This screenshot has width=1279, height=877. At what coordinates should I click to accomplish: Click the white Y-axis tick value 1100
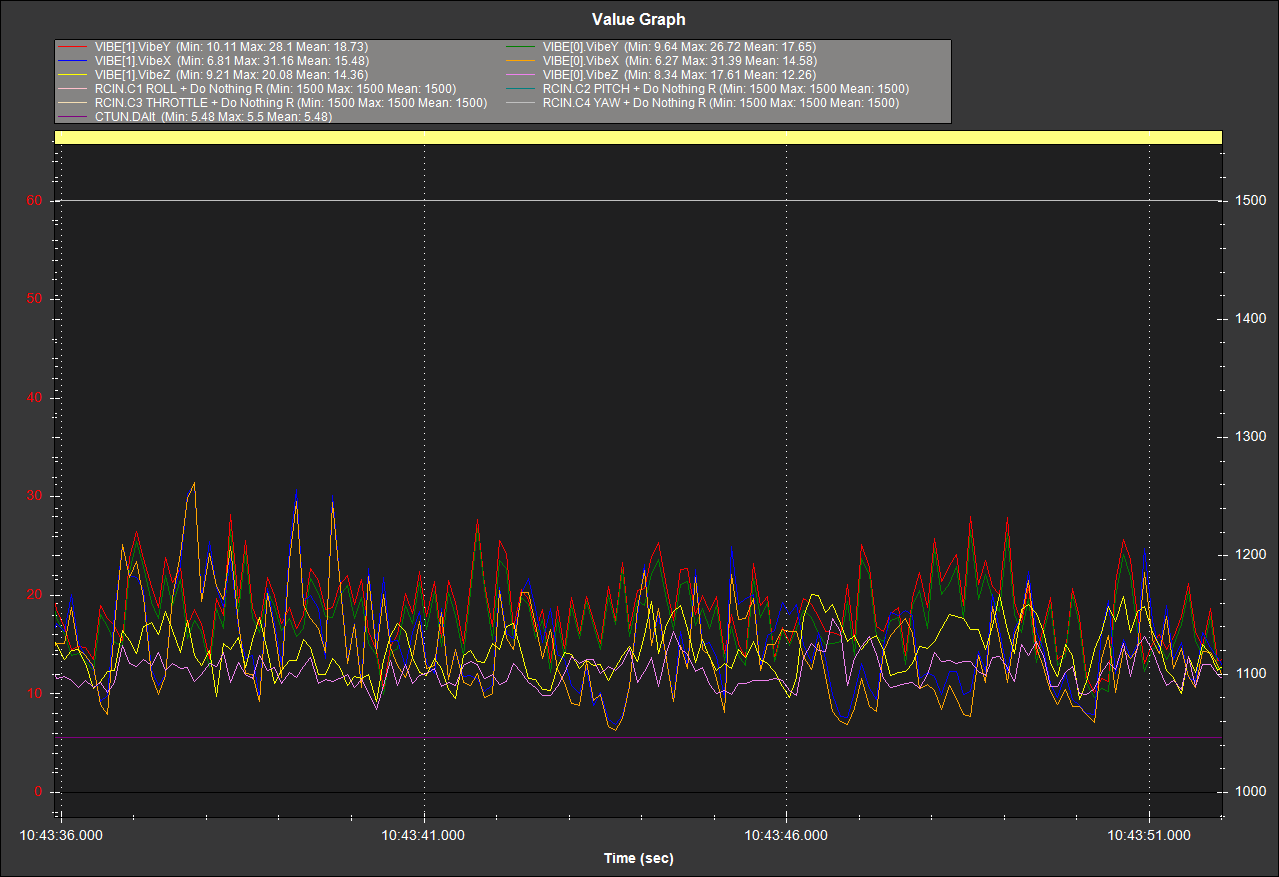pyautogui.click(x=1252, y=673)
